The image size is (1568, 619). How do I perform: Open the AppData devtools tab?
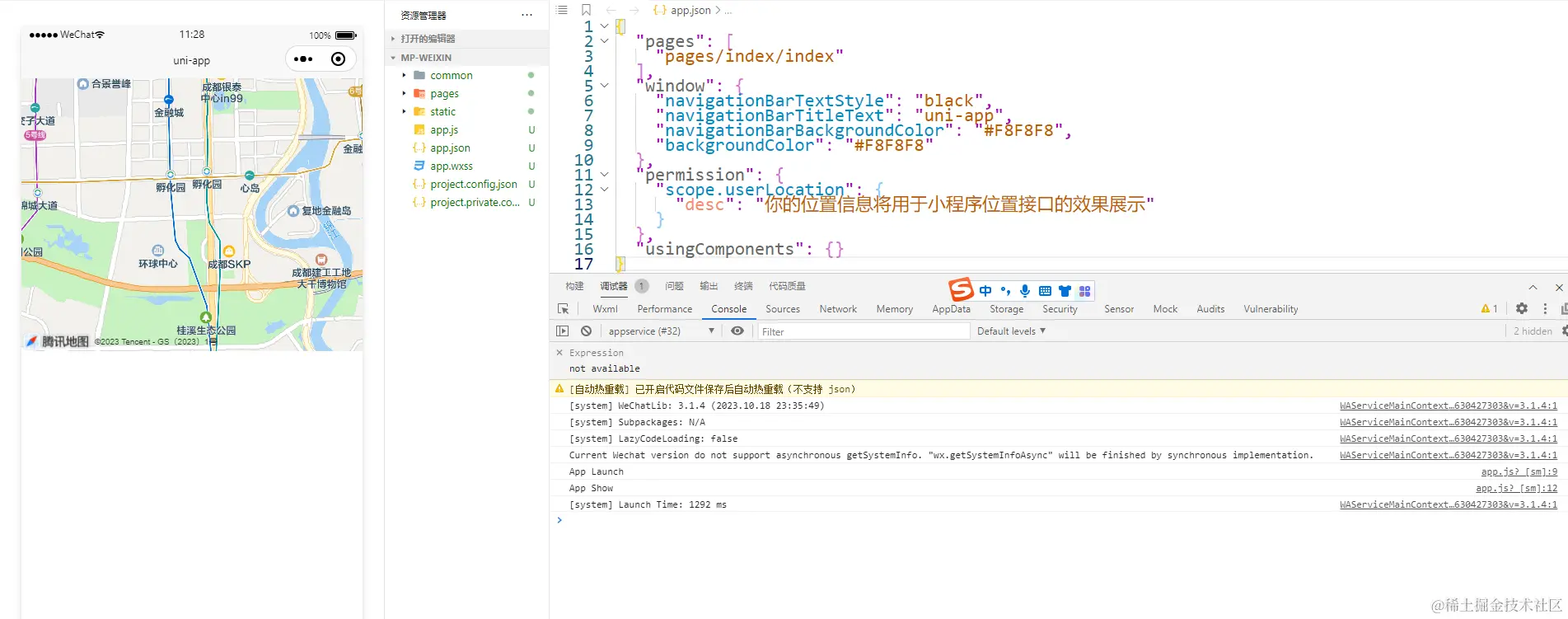tap(951, 309)
